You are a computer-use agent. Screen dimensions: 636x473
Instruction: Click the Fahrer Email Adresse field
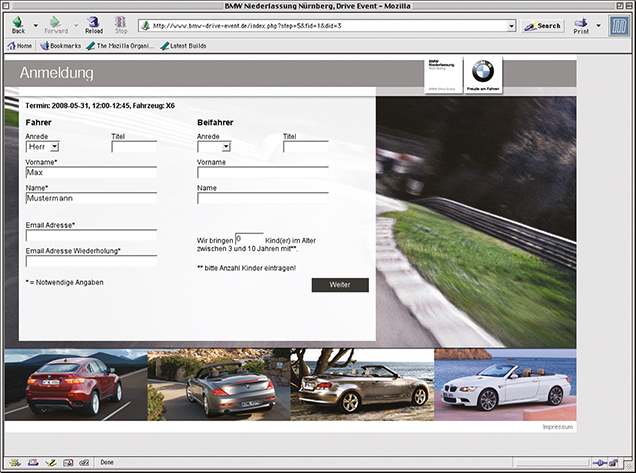coord(91,236)
